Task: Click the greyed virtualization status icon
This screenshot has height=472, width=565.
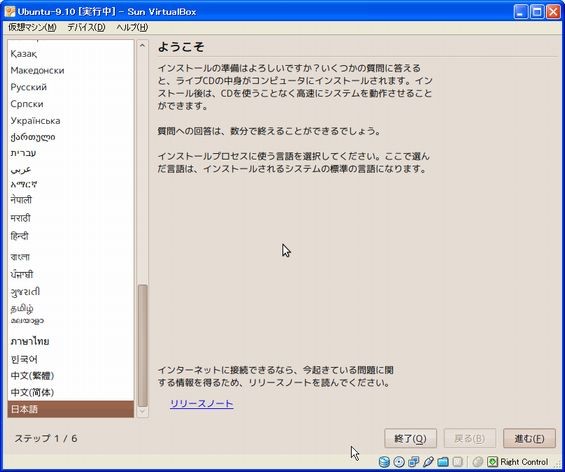Action: coord(458,462)
